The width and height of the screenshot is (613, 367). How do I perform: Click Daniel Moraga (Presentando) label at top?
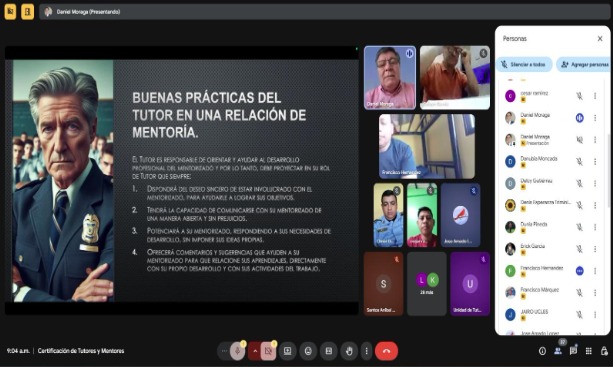pos(88,12)
